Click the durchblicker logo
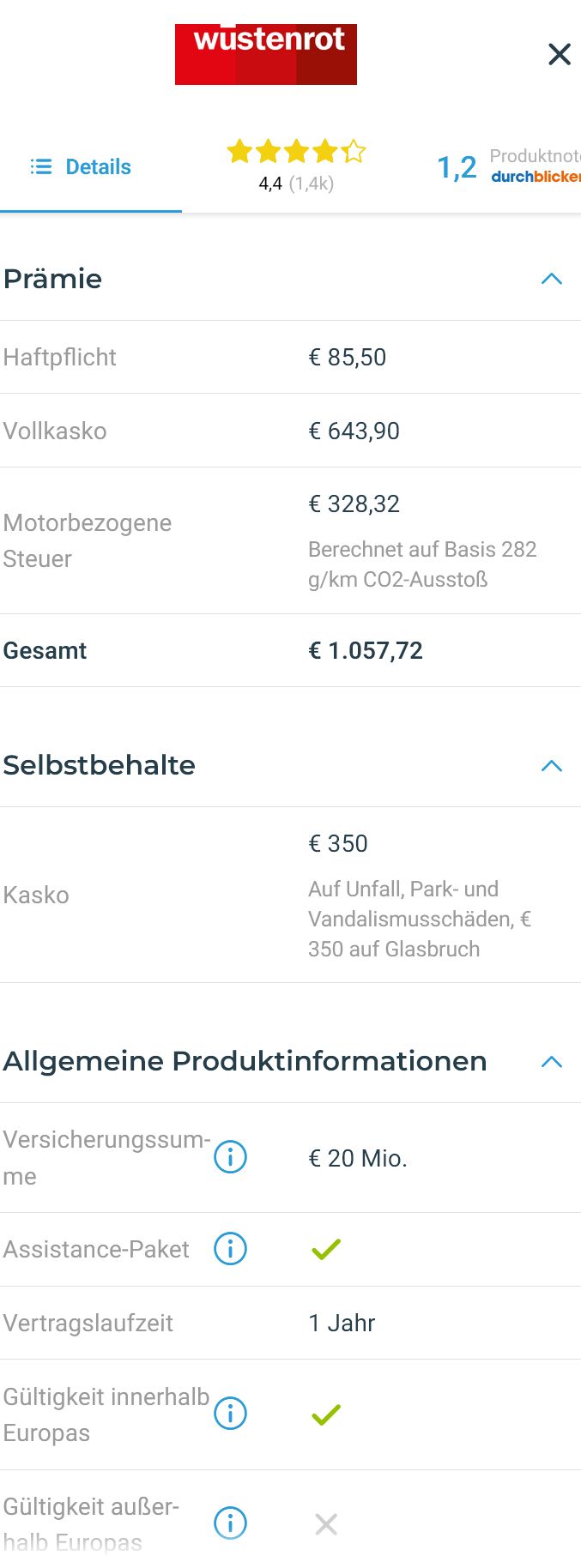The height and width of the screenshot is (1568, 581). click(536, 177)
